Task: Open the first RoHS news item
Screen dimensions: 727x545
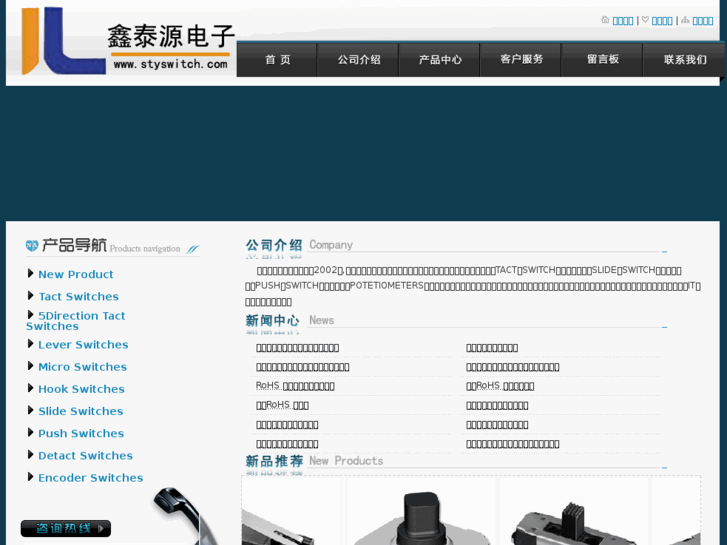Action: coord(295,386)
